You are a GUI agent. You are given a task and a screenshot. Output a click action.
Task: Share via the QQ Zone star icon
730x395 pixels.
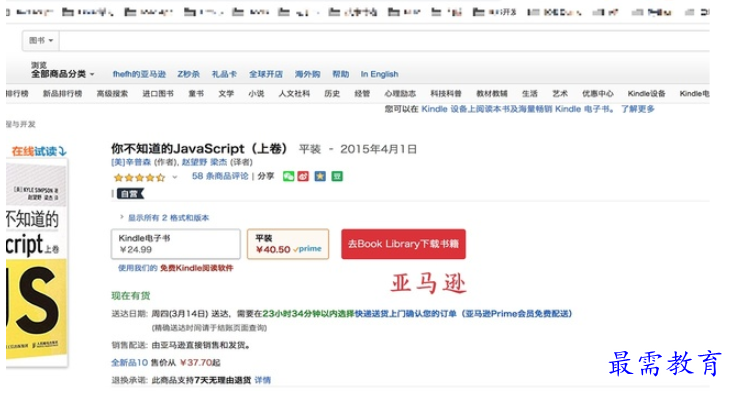pos(320,176)
